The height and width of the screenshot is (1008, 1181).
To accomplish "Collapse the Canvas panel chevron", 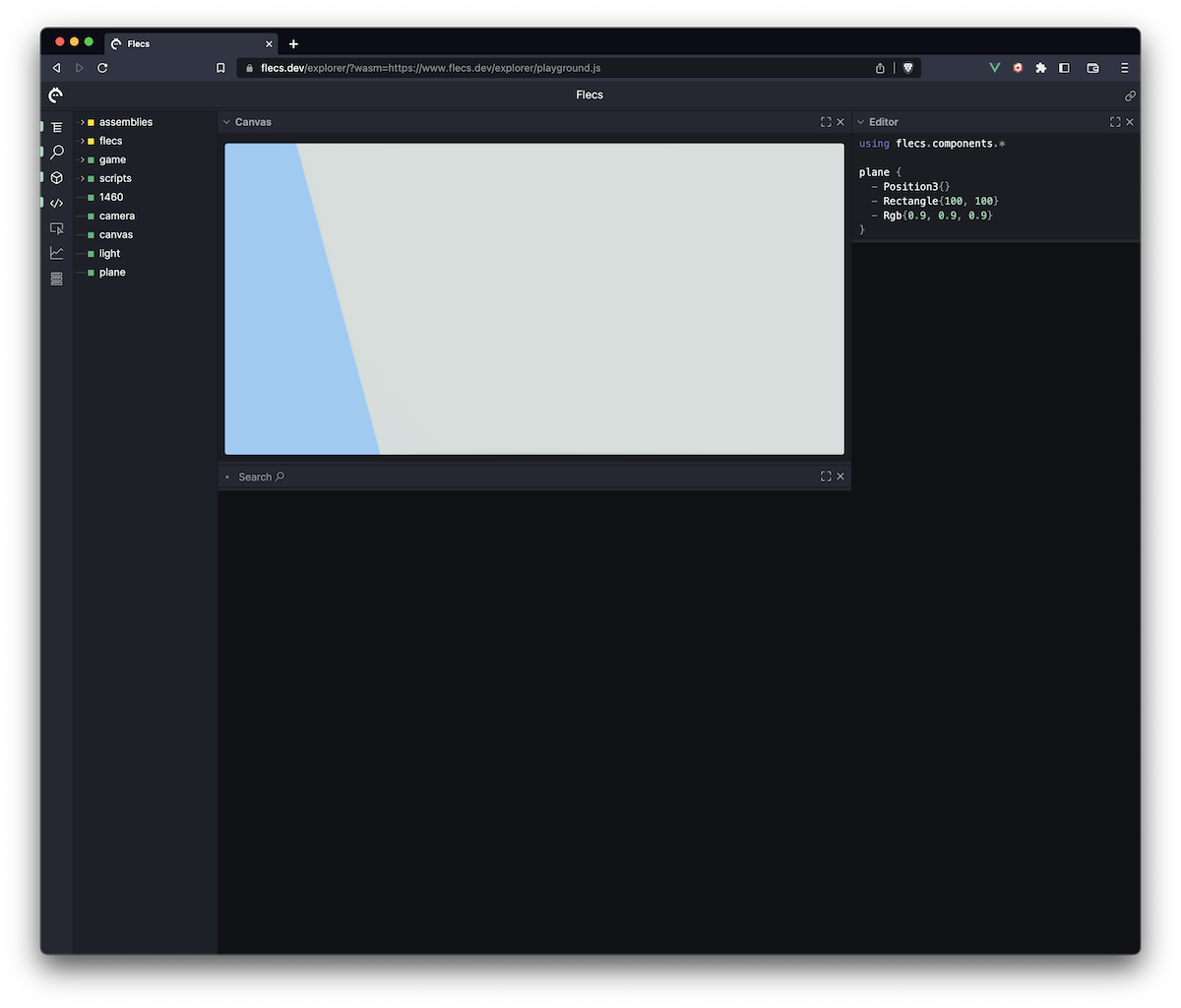I will click(226, 122).
